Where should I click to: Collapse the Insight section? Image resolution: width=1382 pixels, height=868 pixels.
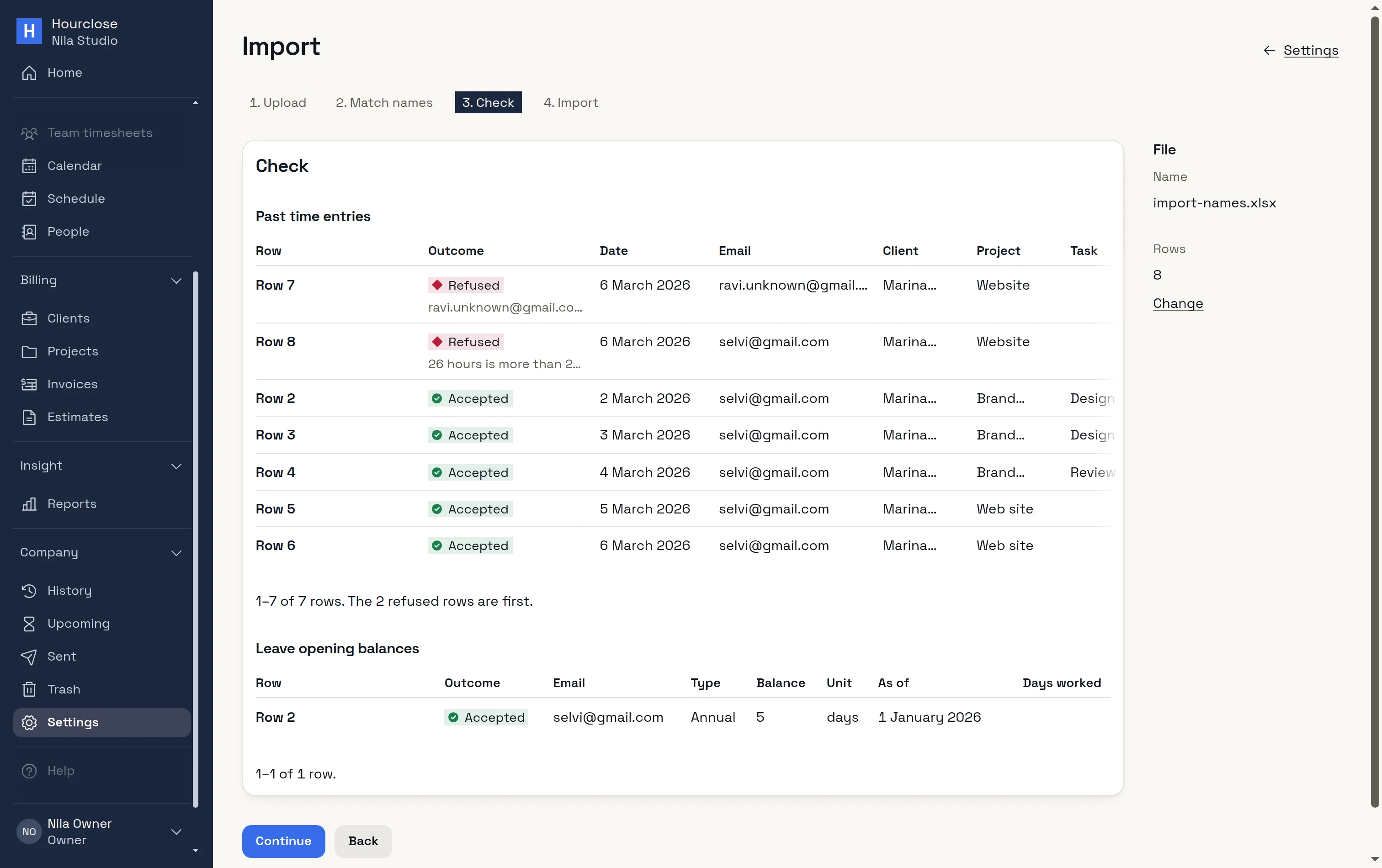(x=176, y=466)
